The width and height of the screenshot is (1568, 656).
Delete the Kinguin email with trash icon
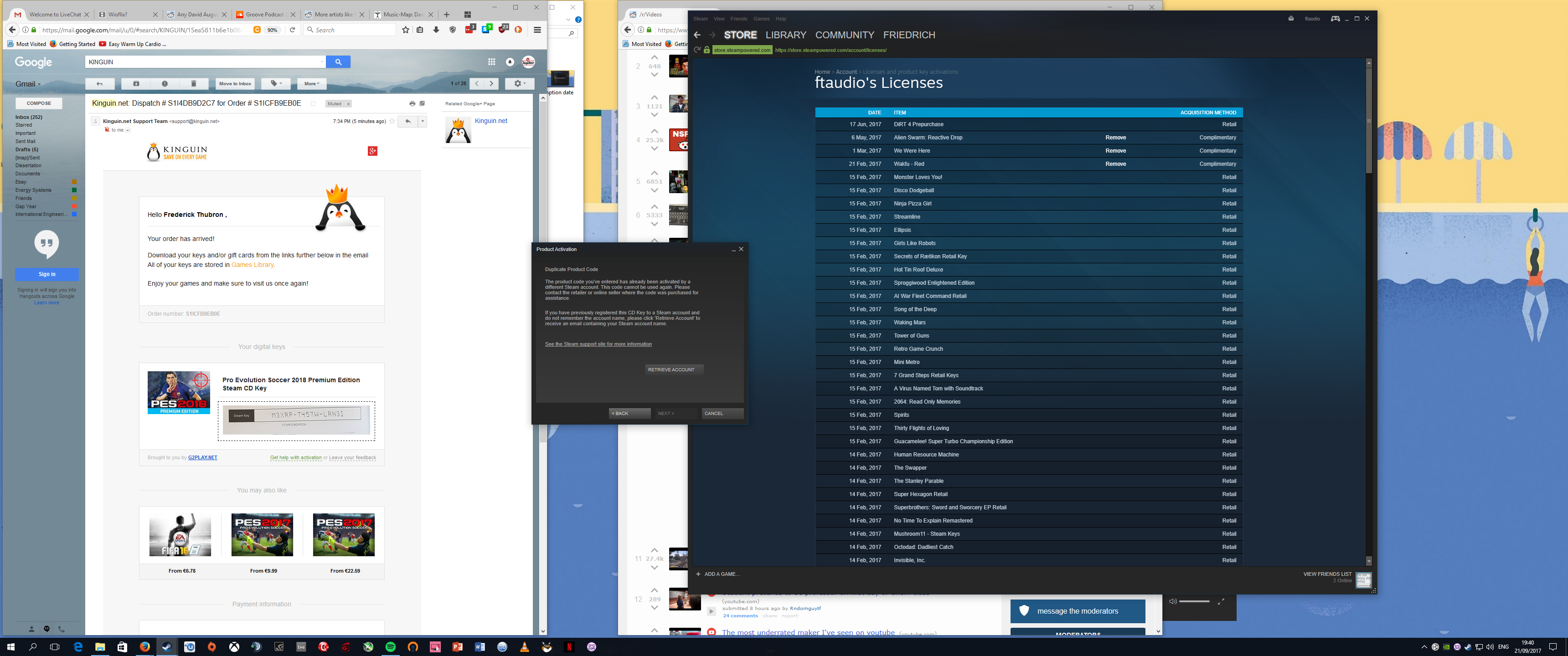click(x=194, y=83)
